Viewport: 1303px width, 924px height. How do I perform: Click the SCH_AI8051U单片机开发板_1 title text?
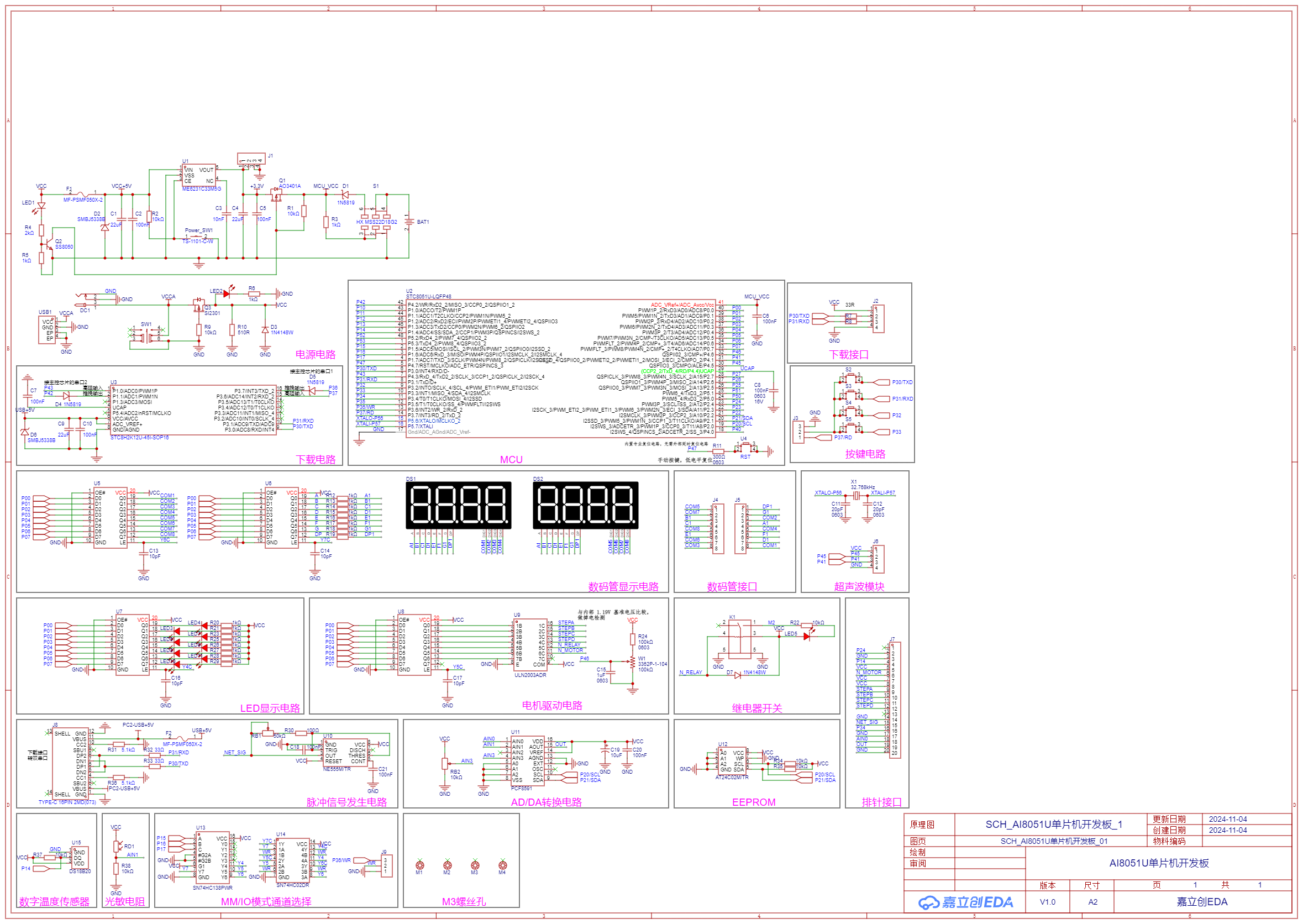[1053, 825]
